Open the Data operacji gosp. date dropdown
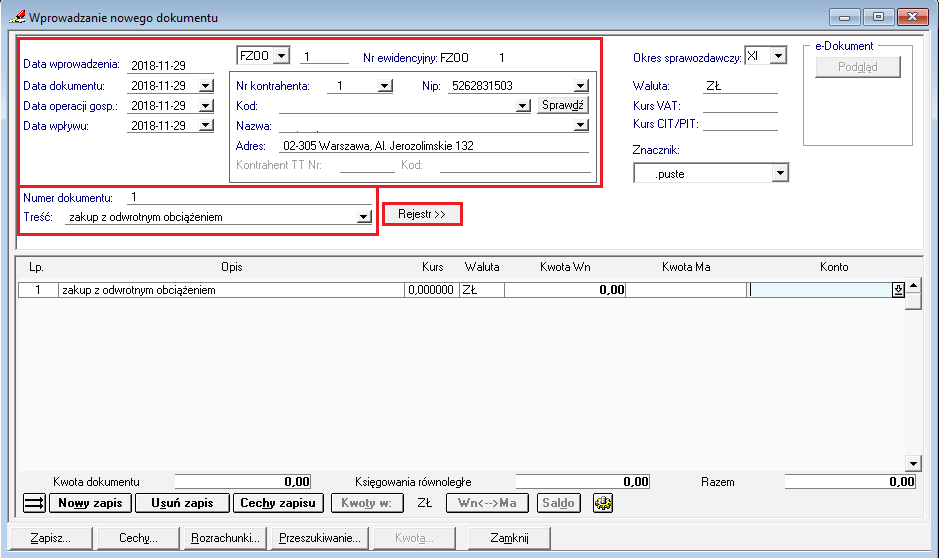The image size is (939, 558). click(x=205, y=106)
